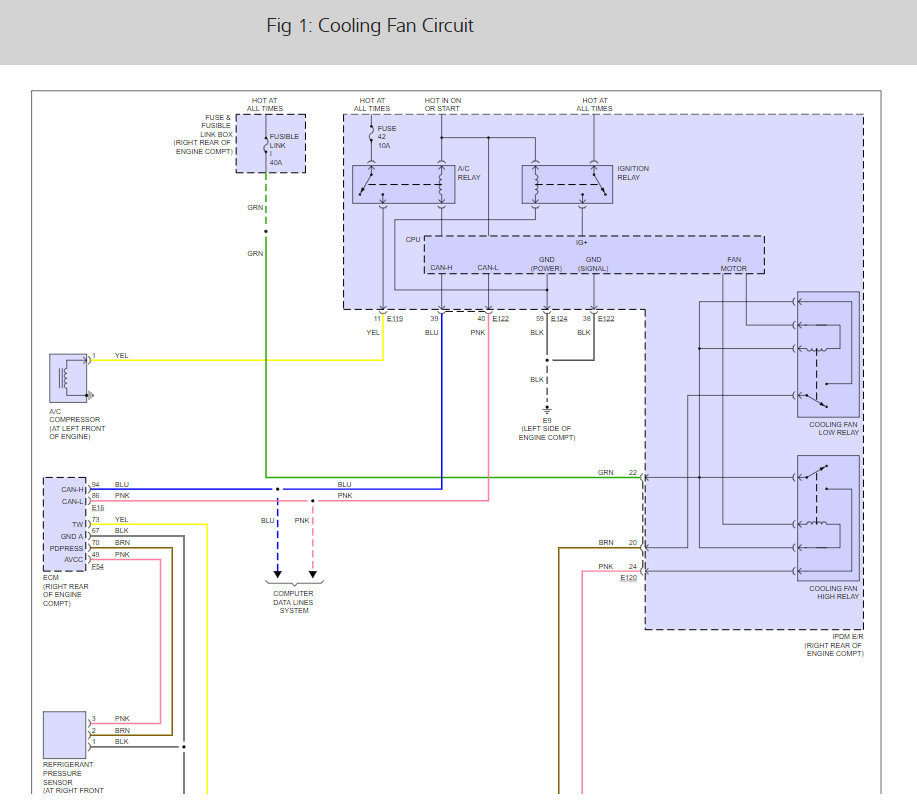Image resolution: width=917 pixels, height=812 pixels.
Task: Click the E9 ground symbol
Action: pyautogui.click(x=547, y=410)
